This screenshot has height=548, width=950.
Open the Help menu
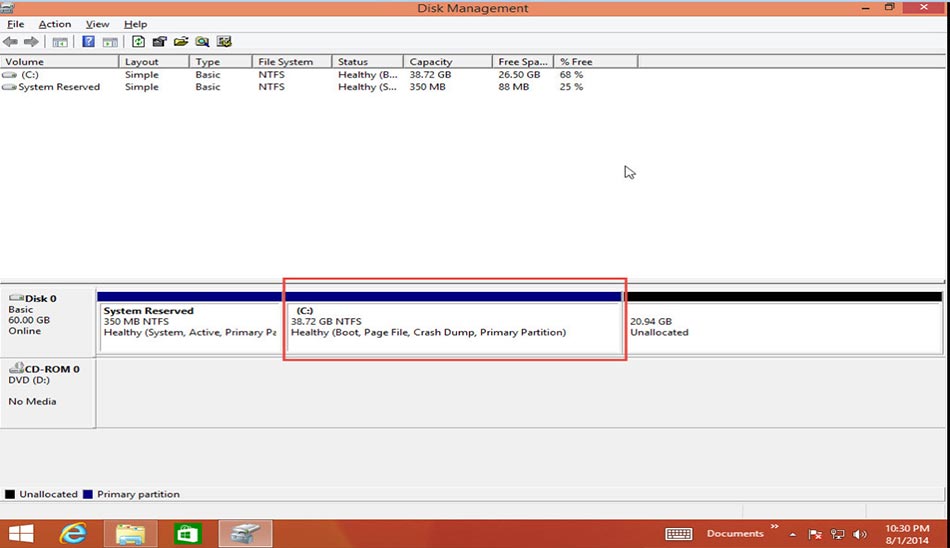tap(135, 24)
